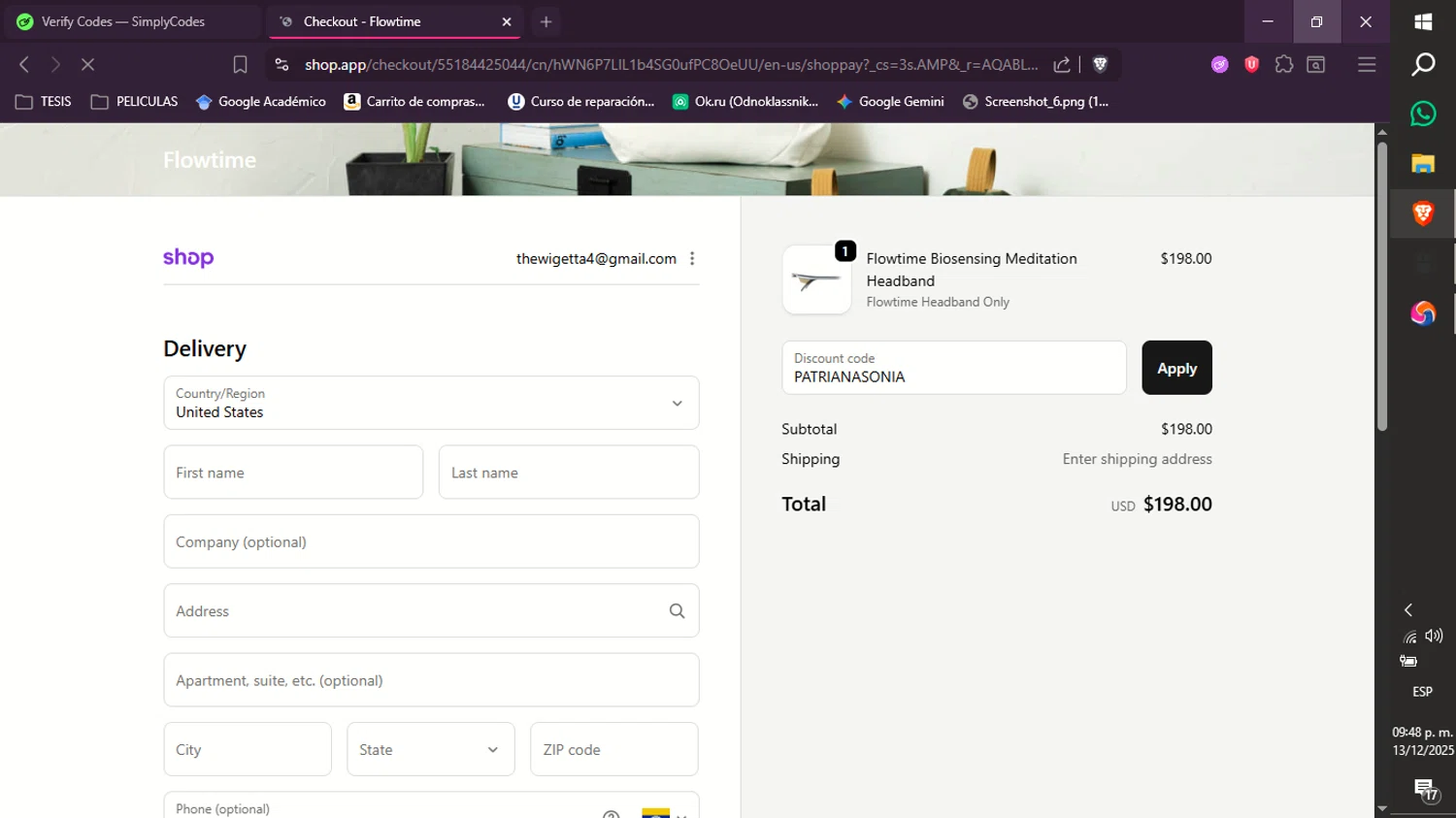Focus the City field
Viewport: 1456px width, 818px height.
pos(248,749)
